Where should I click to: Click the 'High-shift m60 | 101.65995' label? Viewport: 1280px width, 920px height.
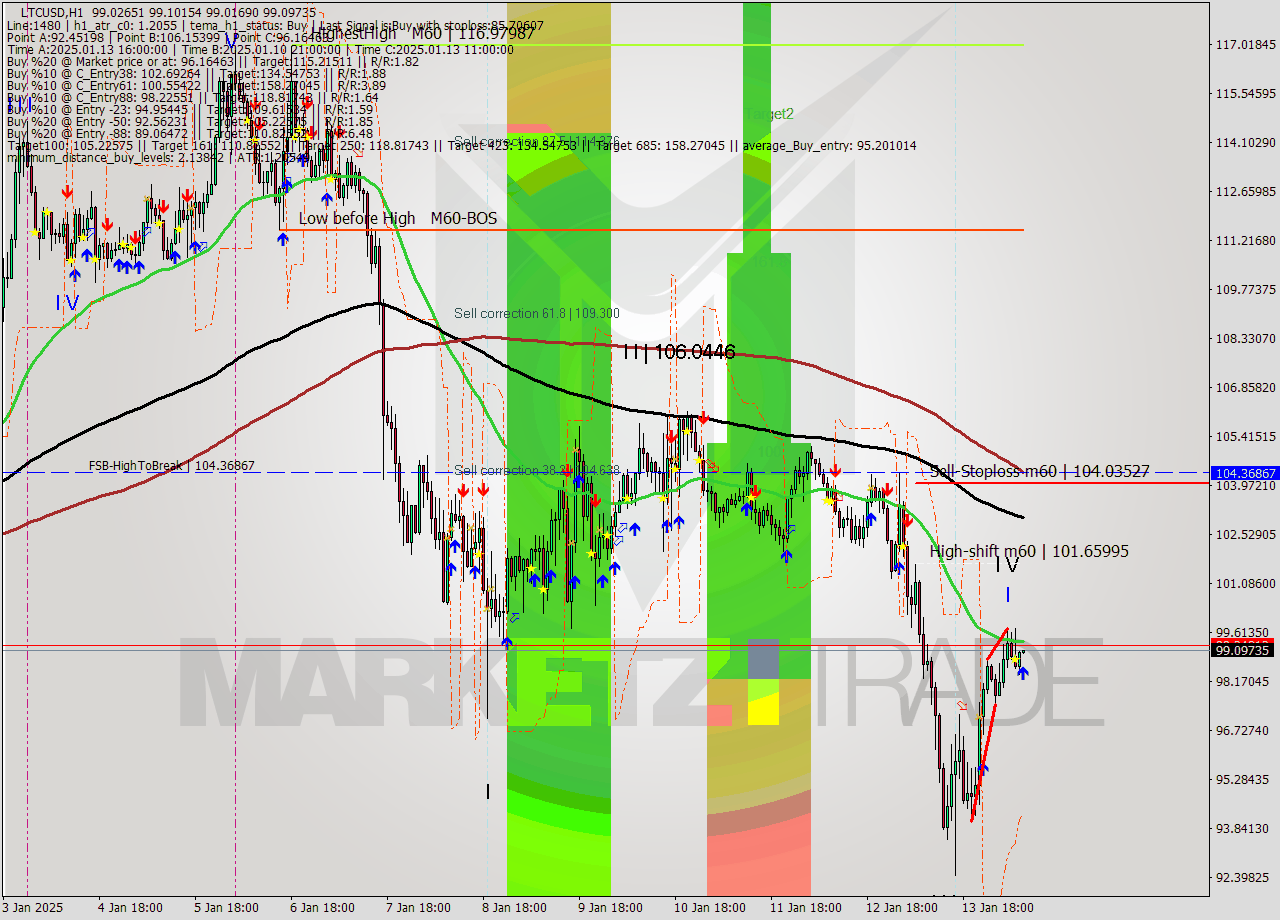point(1029,551)
